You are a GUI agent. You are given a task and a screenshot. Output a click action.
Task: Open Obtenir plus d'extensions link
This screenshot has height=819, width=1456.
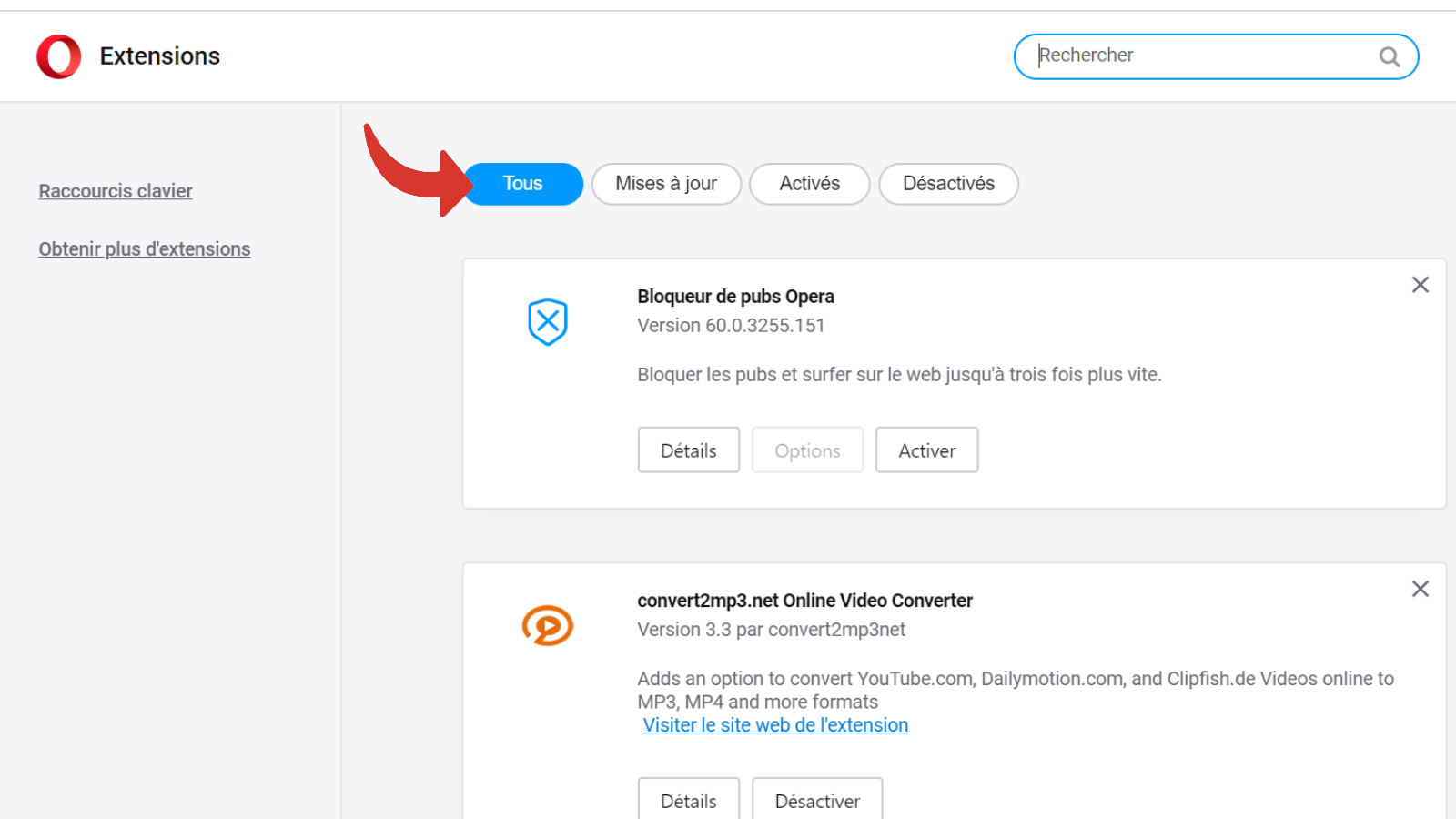145,249
